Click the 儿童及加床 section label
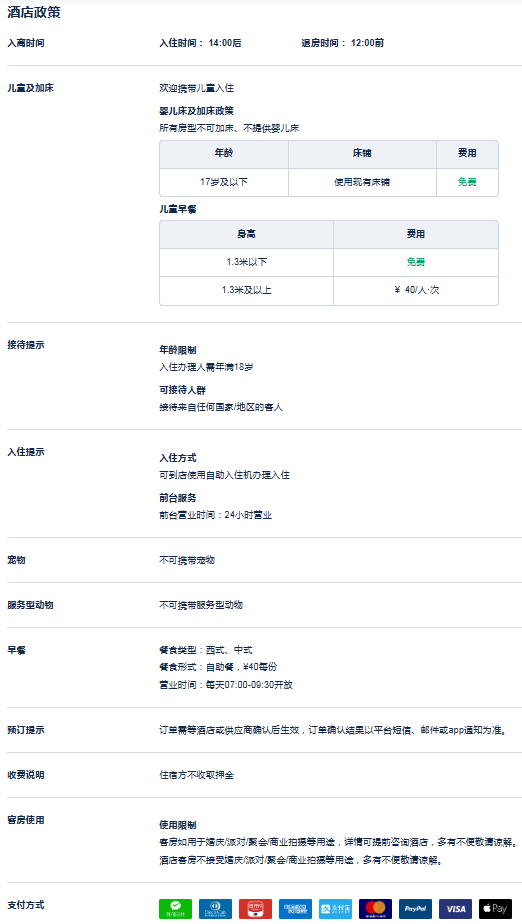 (30, 88)
